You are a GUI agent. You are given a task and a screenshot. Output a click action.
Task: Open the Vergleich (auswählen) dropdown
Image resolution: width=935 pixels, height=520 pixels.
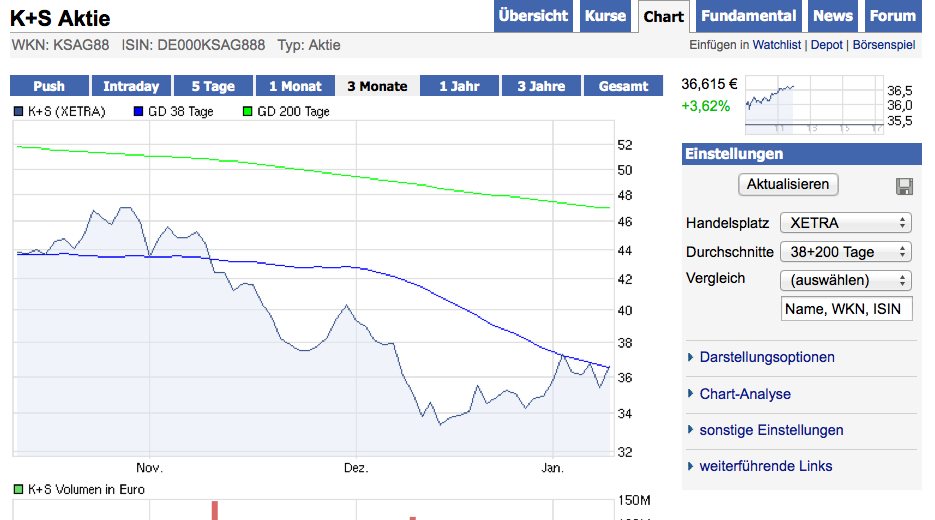click(846, 280)
